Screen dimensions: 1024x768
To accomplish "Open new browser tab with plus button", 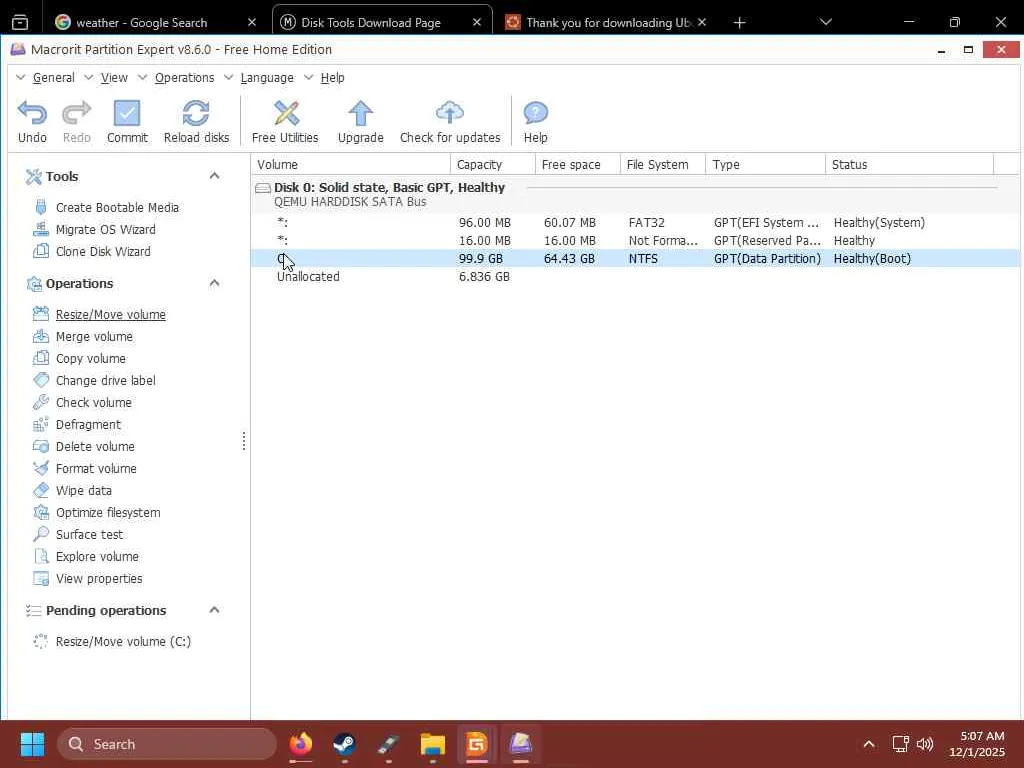I will (739, 23).
